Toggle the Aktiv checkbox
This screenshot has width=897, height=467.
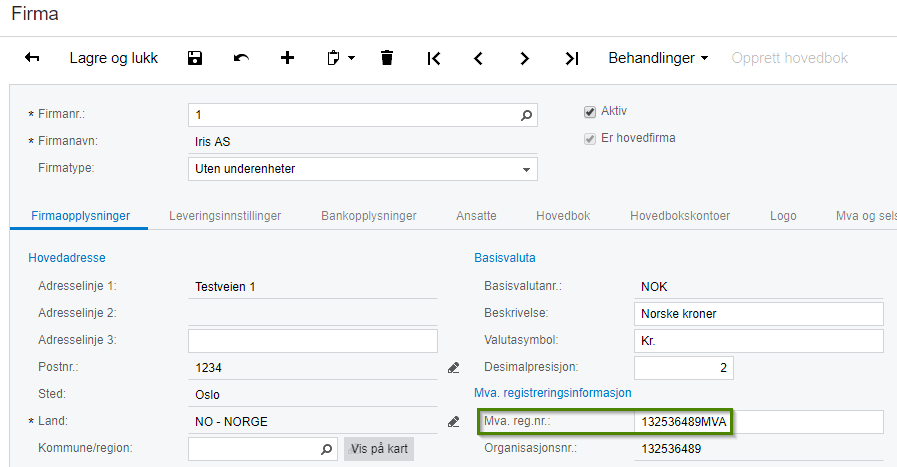pyautogui.click(x=590, y=112)
